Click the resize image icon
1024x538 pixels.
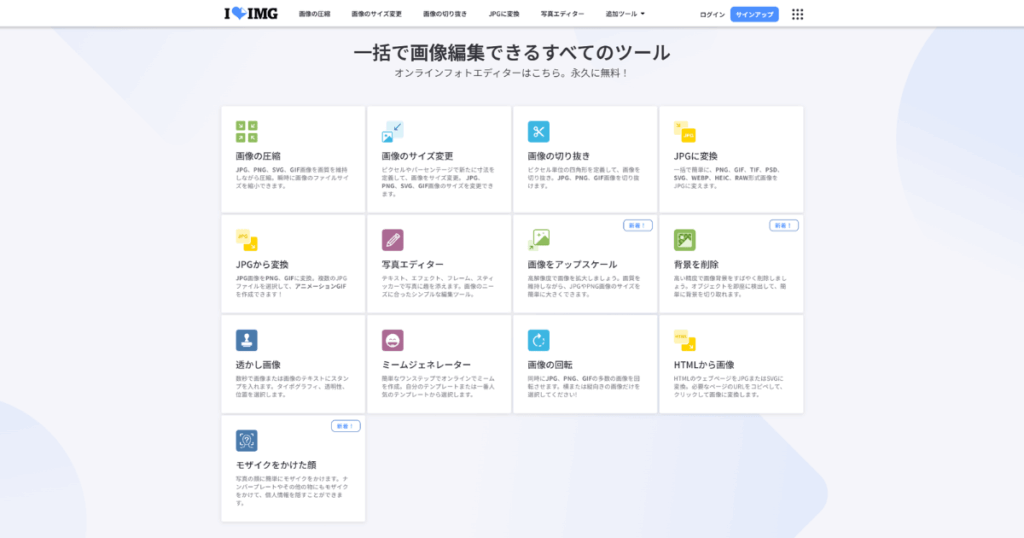(392, 131)
